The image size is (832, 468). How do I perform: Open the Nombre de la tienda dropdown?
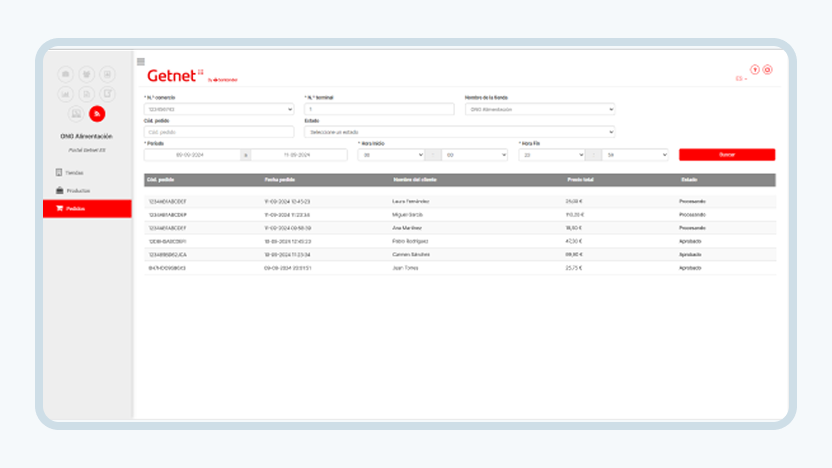540,109
